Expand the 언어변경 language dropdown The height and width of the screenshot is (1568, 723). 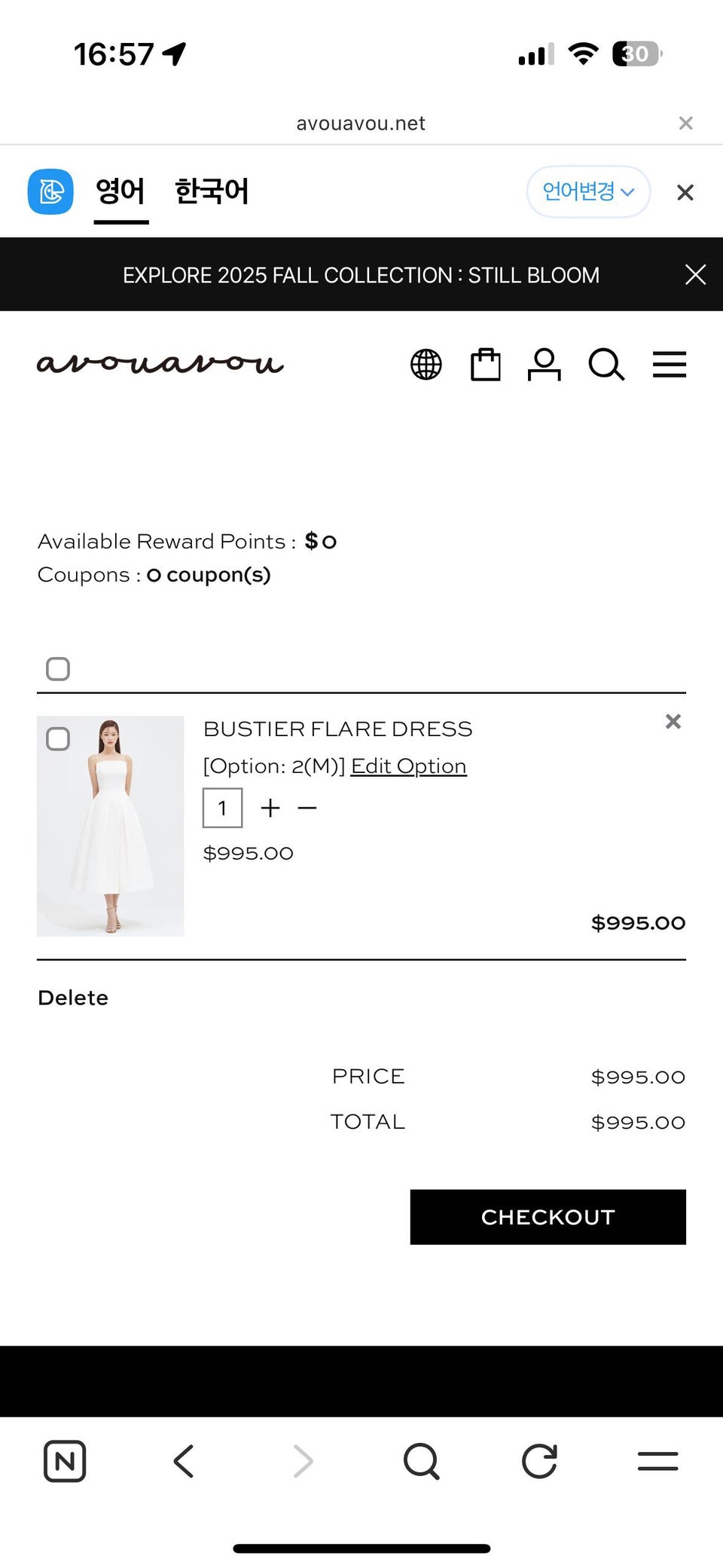pyautogui.click(x=587, y=191)
